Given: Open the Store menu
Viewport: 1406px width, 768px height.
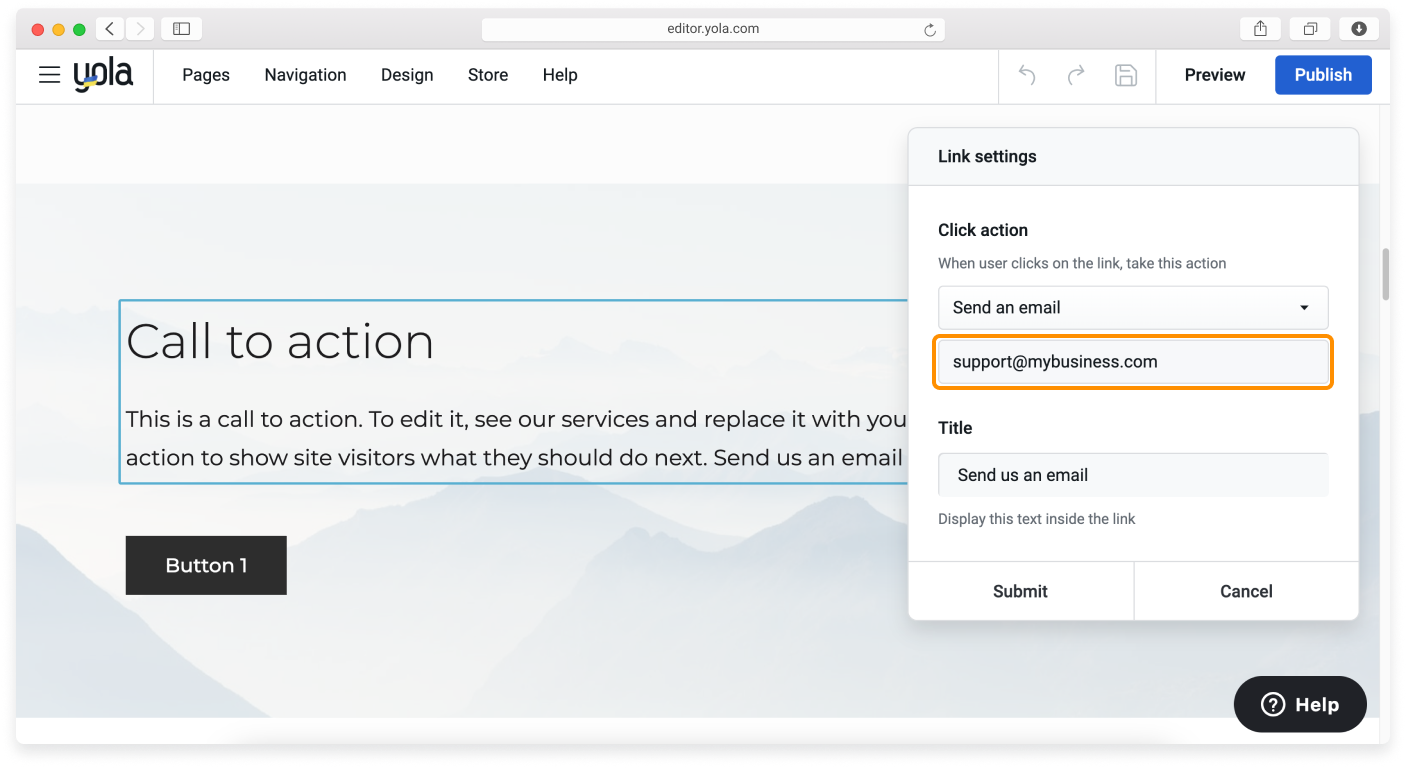Looking at the screenshot, I should click(x=488, y=75).
